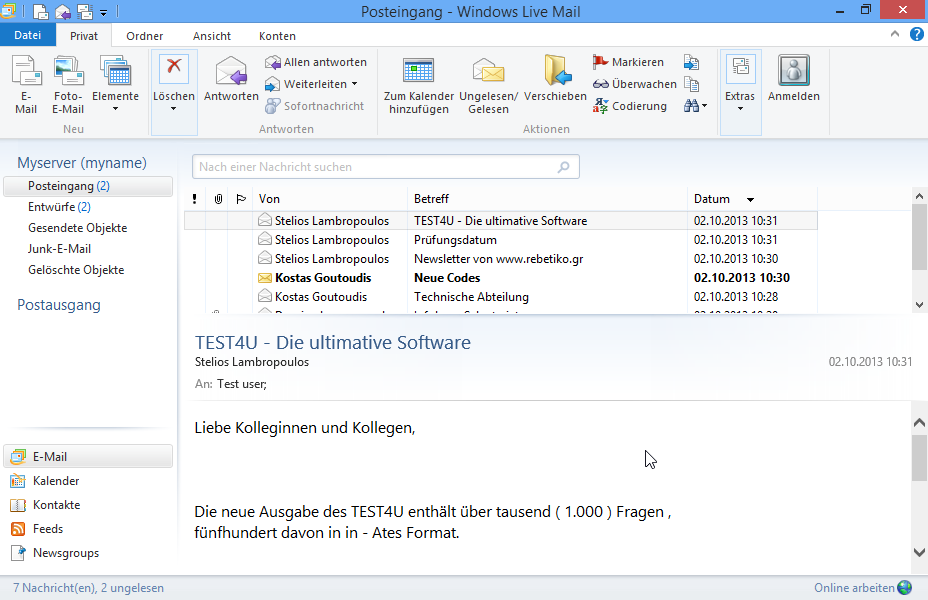Expand the Löschen dropdown arrow

173,109
